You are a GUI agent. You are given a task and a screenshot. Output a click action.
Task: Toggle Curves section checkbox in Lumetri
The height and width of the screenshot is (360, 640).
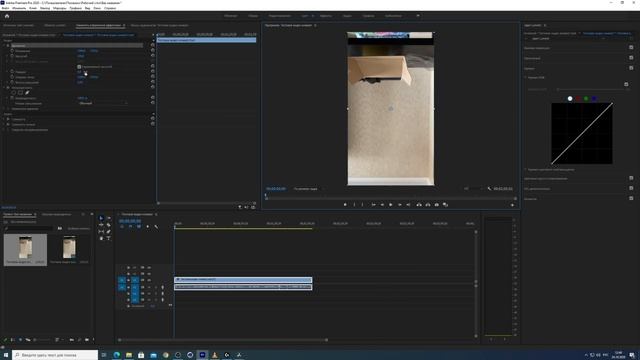click(x=631, y=68)
